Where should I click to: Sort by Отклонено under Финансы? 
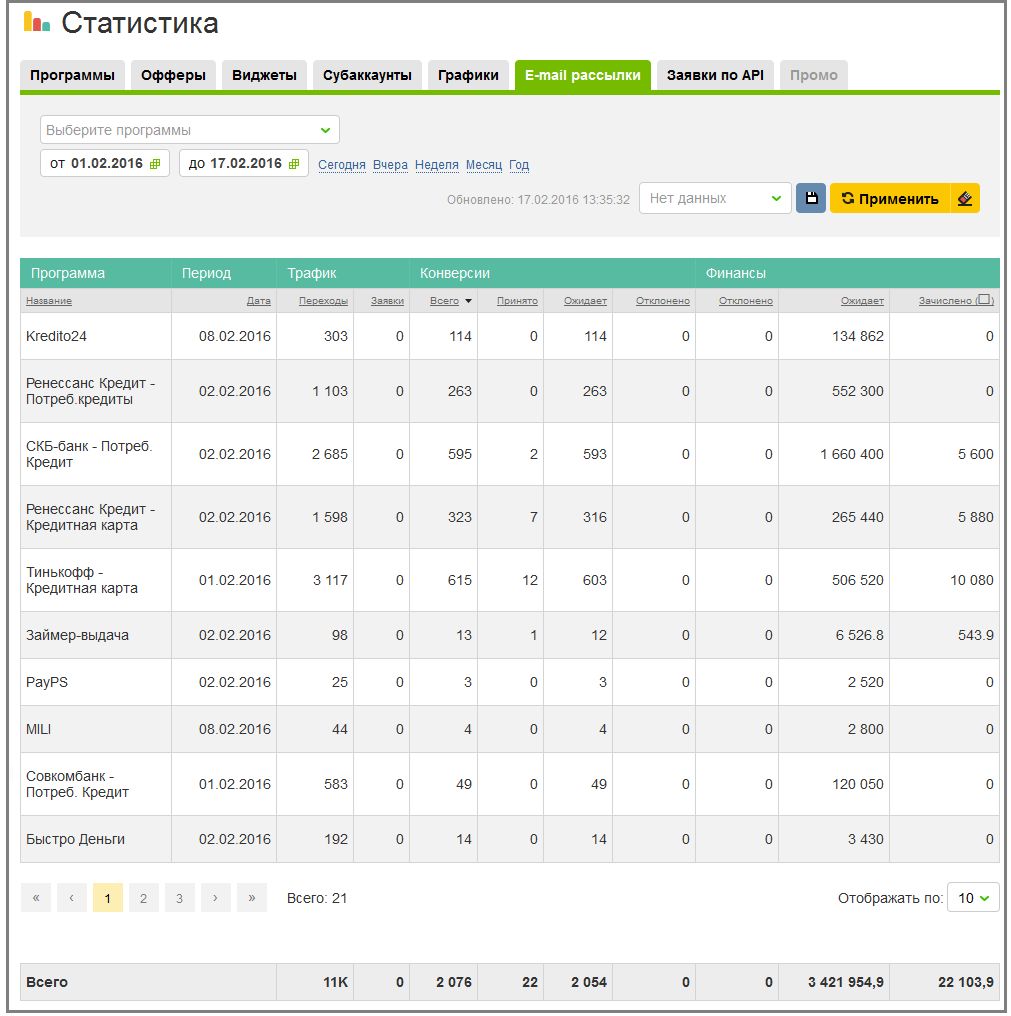pyautogui.click(x=746, y=301)
